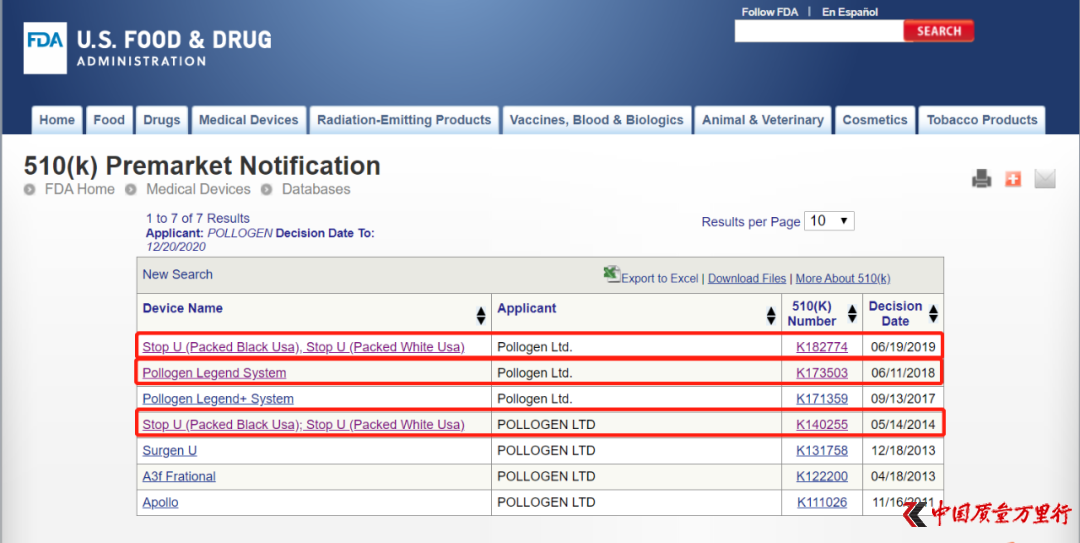Sort by Decision Date arrows

tap(933, 314)
